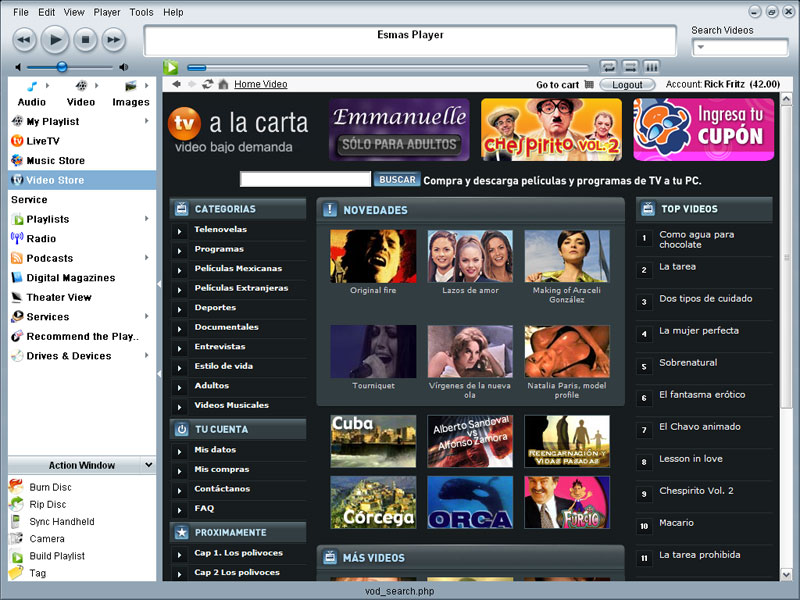Click the Tag icon in Action Window

pos(16,572)
